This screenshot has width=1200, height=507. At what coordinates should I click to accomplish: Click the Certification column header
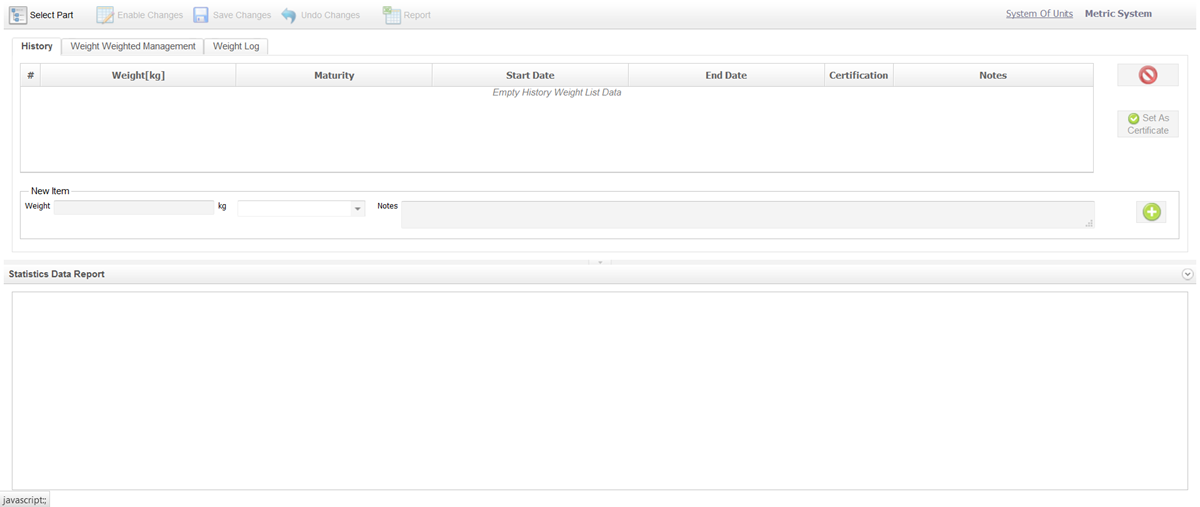point(858,75)
